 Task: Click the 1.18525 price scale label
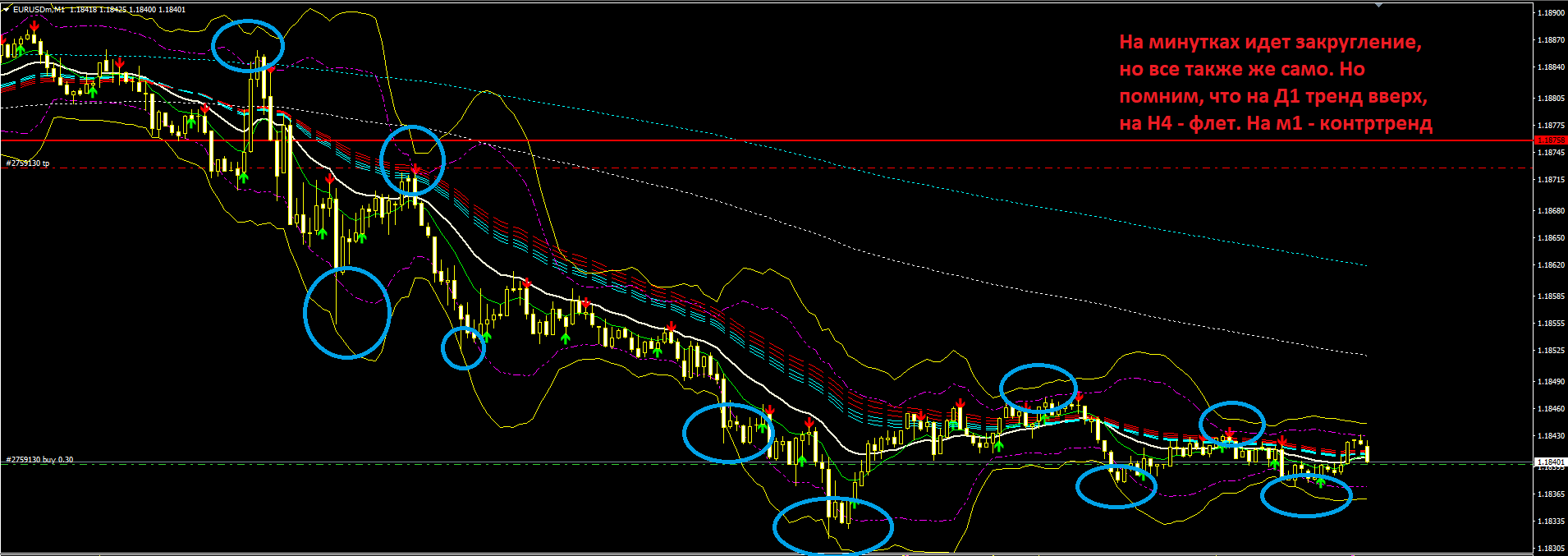[x=1551, y=351]
